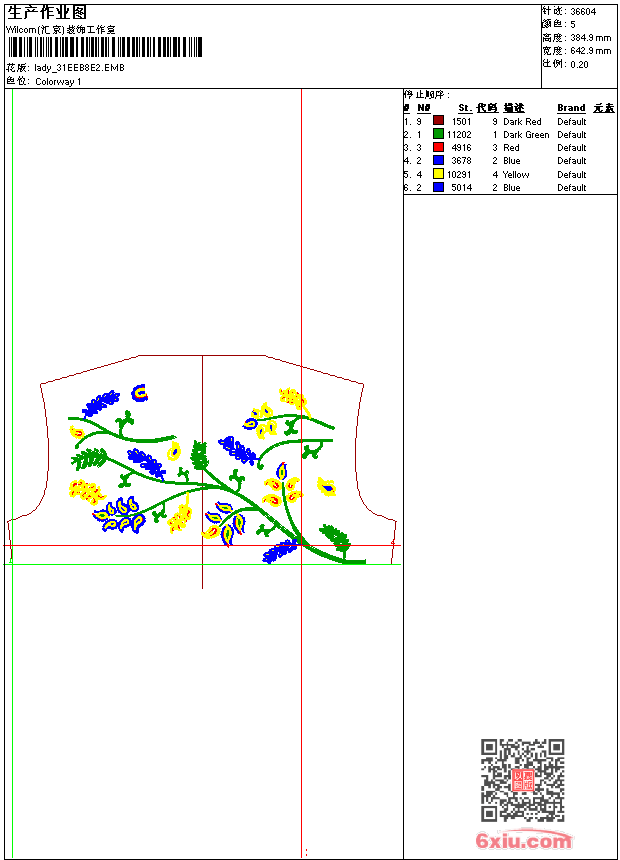Screen dimensions: 620x860
Task: Click the Dark Red description text
Action: point(522,121)
